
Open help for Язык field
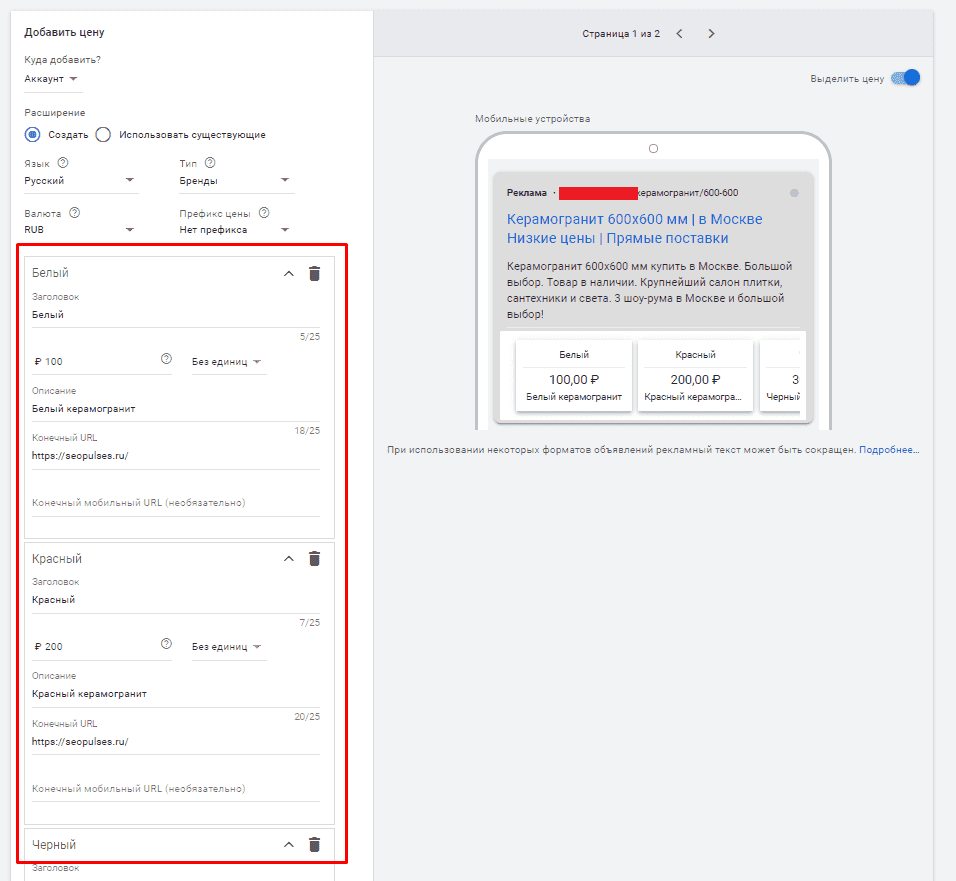click(63, 163)
